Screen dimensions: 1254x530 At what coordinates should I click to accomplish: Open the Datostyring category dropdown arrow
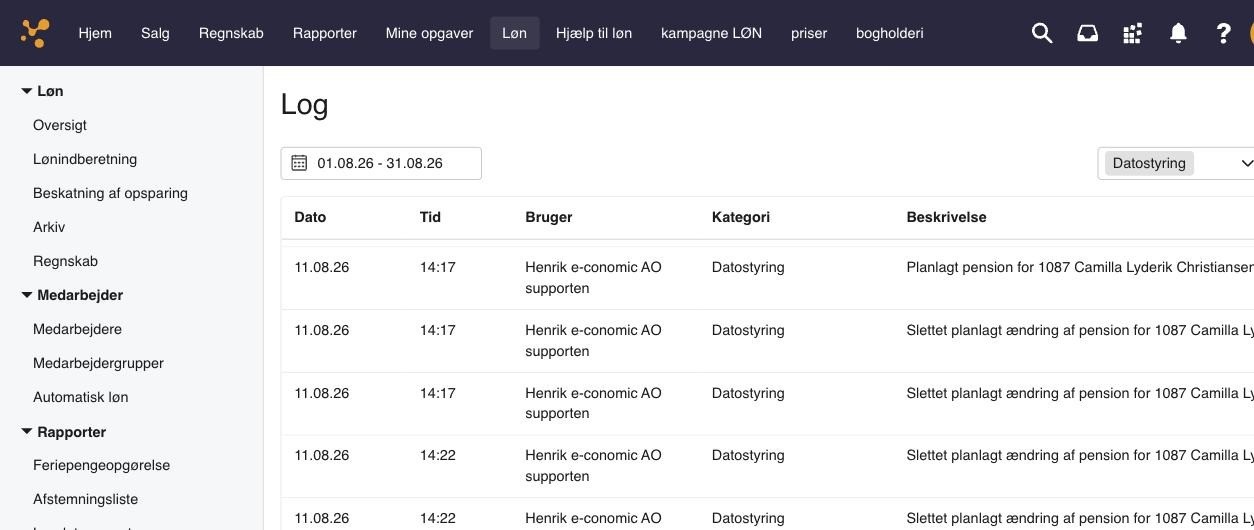tap(1246, 163)
